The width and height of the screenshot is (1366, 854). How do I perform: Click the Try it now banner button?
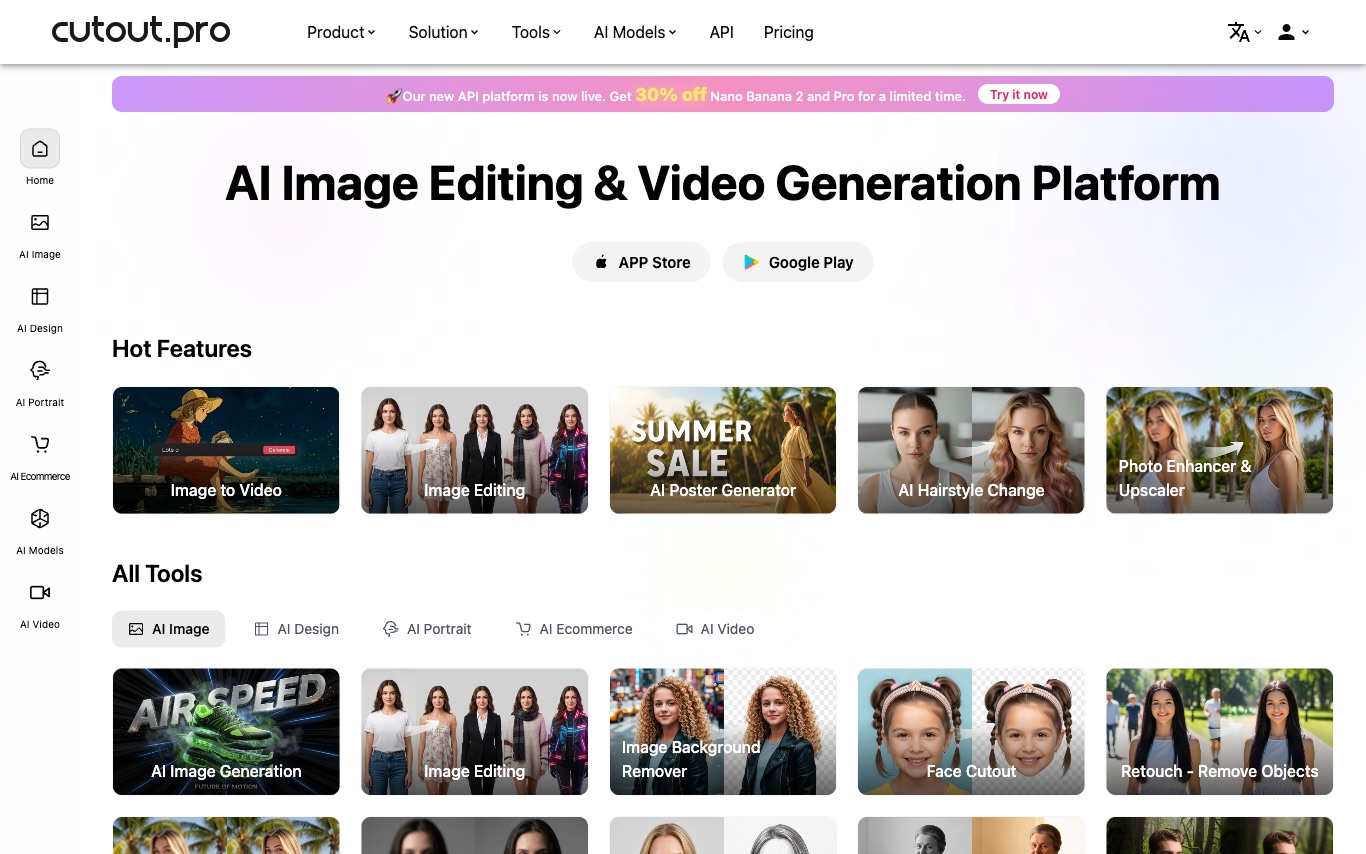click(x=1018, y=95)
